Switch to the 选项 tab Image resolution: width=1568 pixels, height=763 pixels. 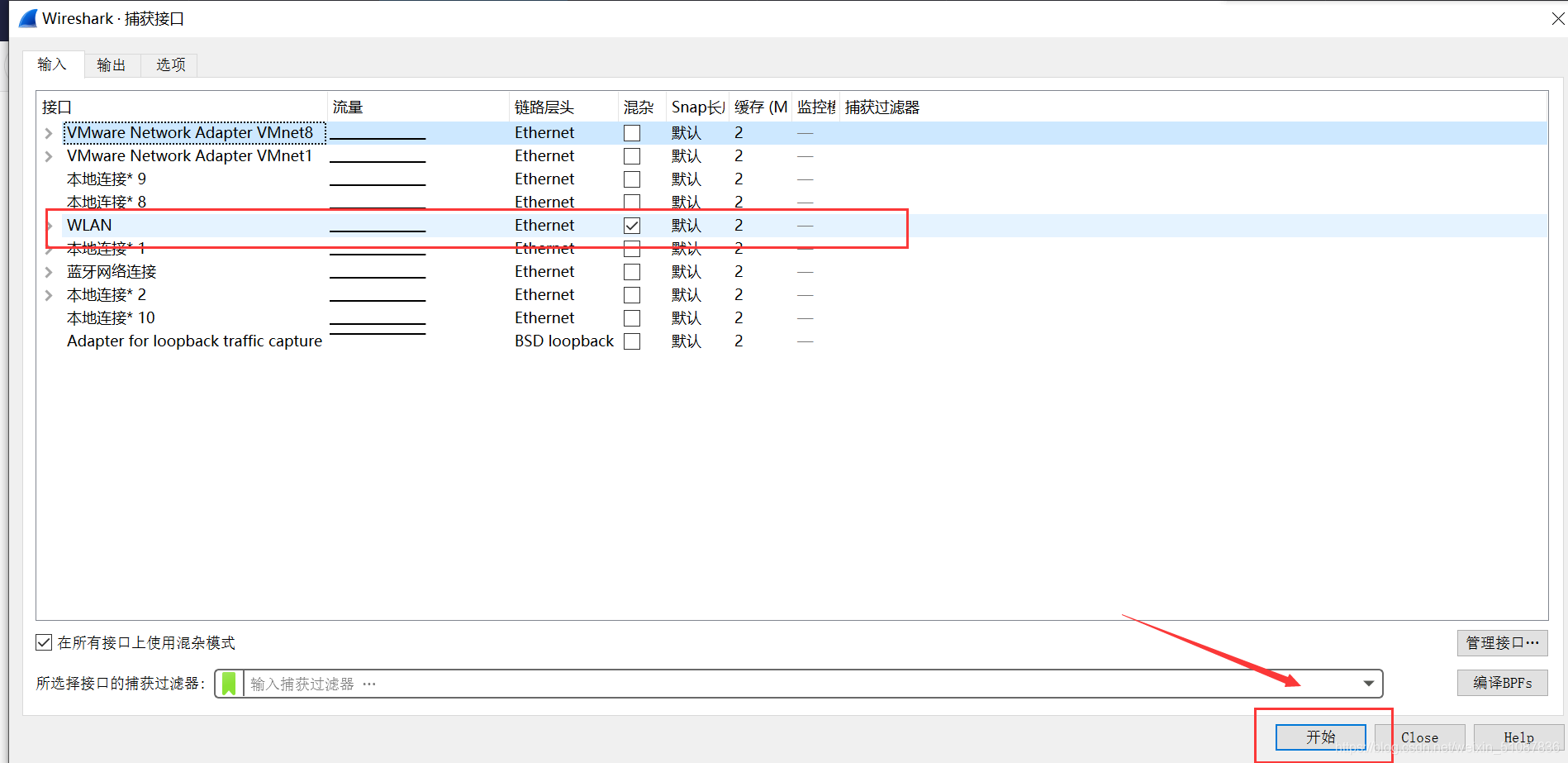(171, 65)
